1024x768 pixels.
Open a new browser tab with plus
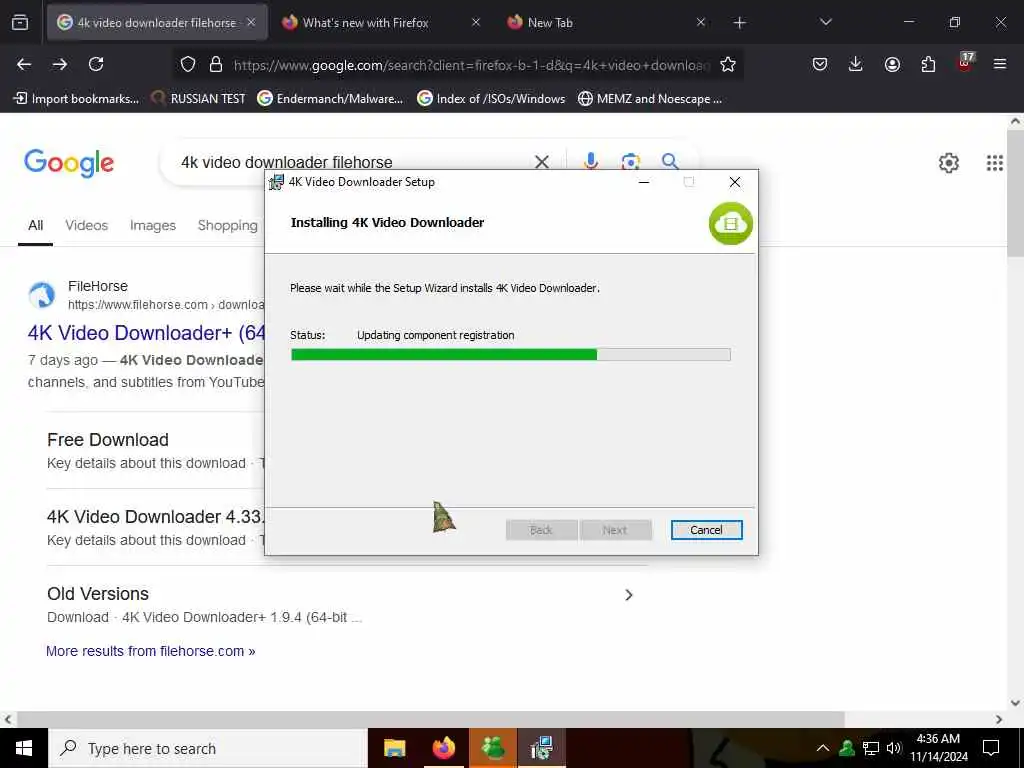(739, 23)
